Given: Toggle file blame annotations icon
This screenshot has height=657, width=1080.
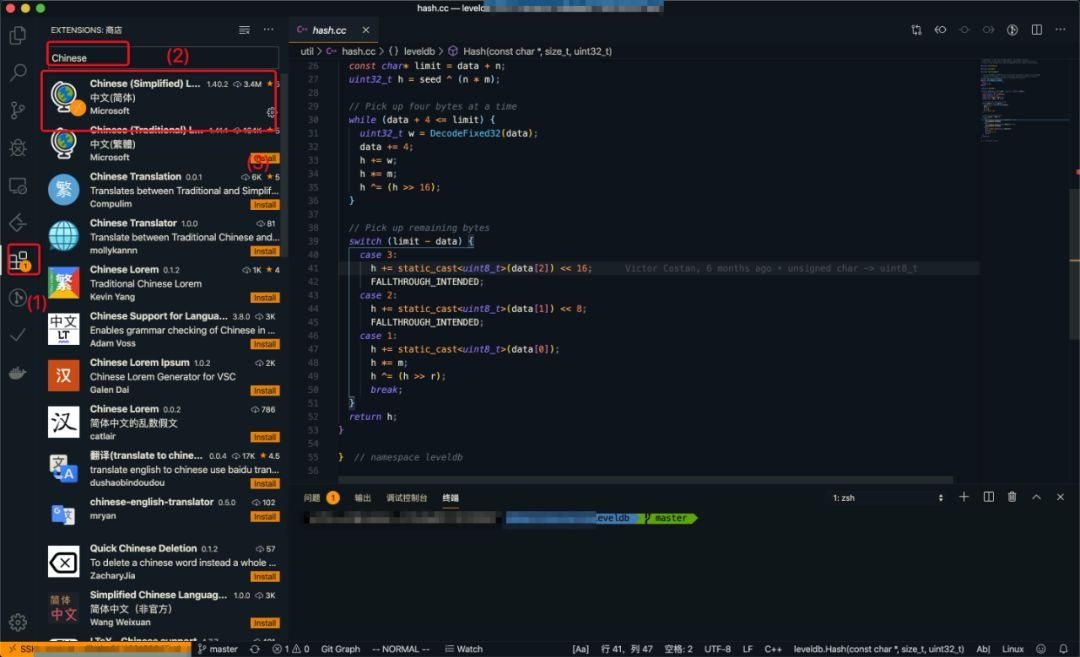Looking at the screenshot, I should tap(1012, 30).
